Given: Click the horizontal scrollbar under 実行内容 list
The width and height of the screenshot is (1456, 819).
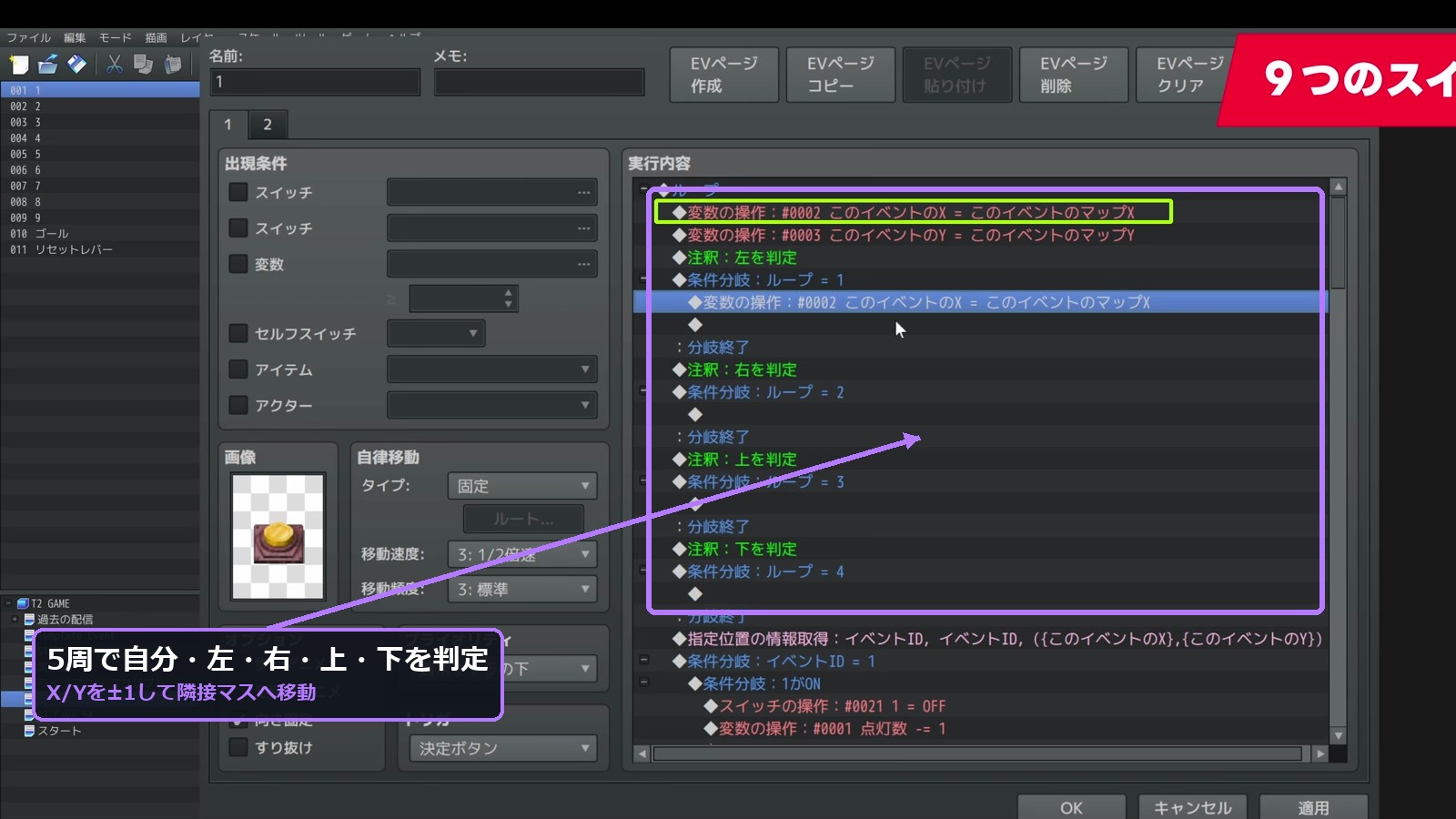Looking at the screenshot, I should tap(977, 753).
